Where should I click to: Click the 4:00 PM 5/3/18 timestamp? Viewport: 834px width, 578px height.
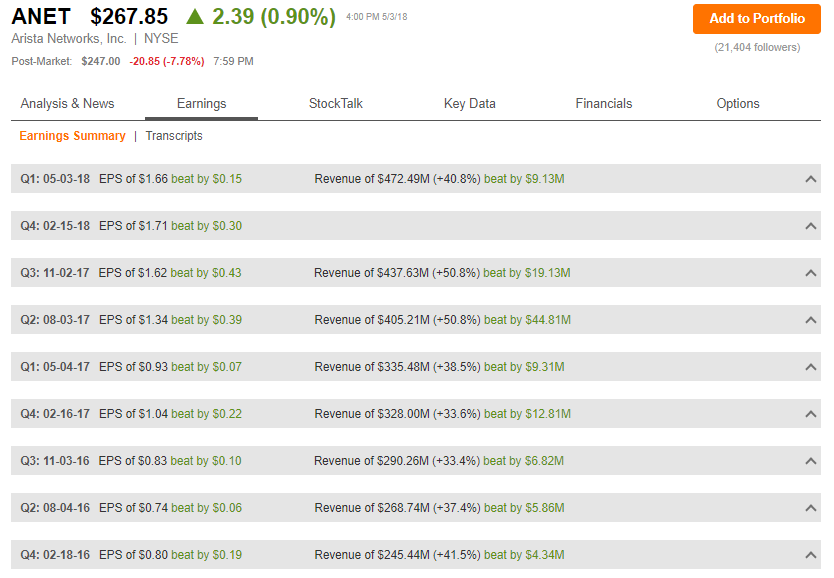[x=377, y=17]
